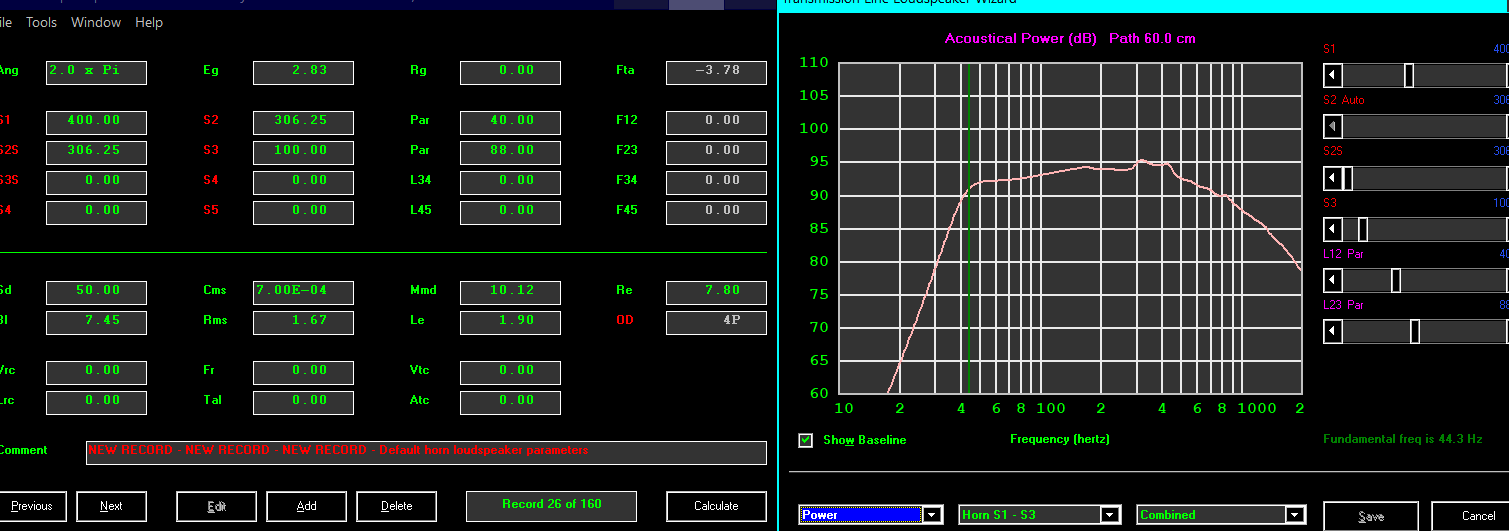The image size is (1509, 531).
Task: Click the S3 slider thumb
Action: (1362, 229)
